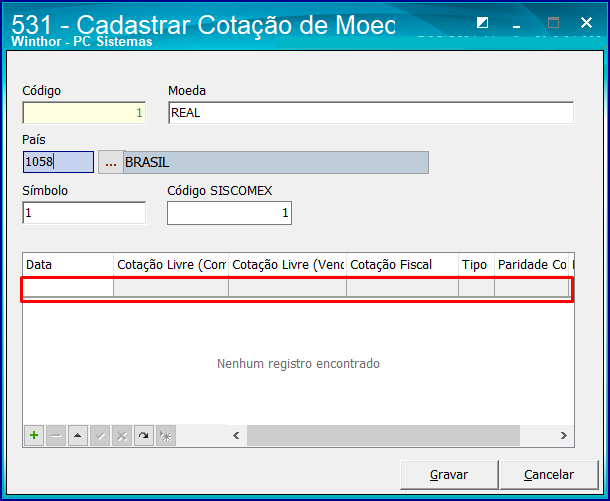Click the X cancel edit icon
Screen dimensions: 610x501
[x=122, y=435]
